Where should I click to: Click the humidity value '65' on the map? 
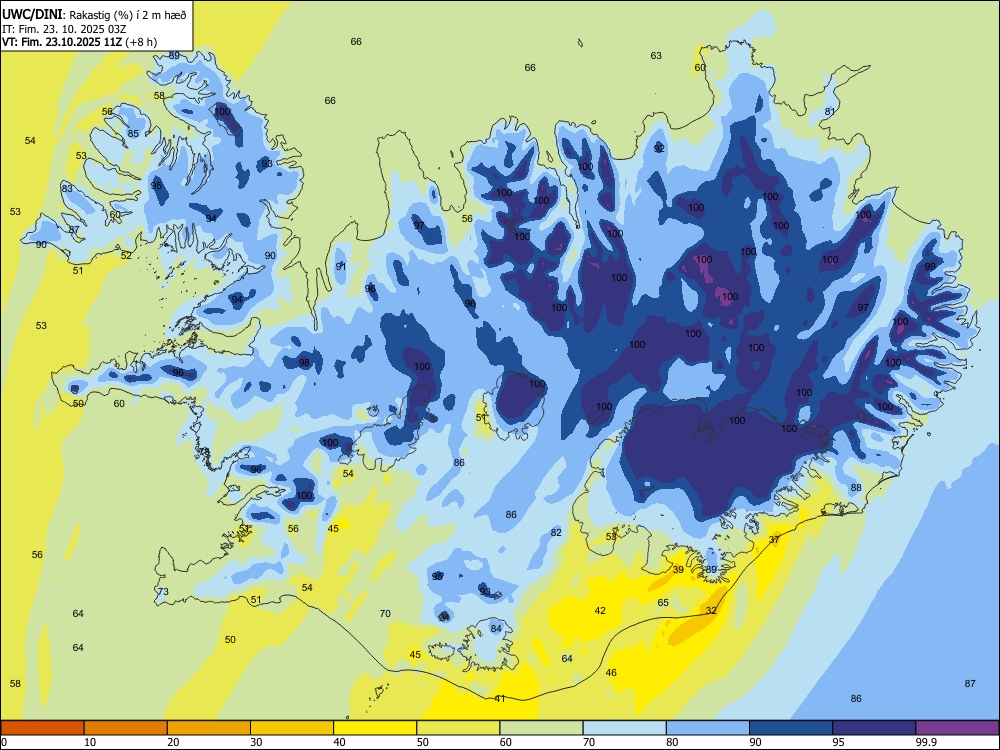663,603
